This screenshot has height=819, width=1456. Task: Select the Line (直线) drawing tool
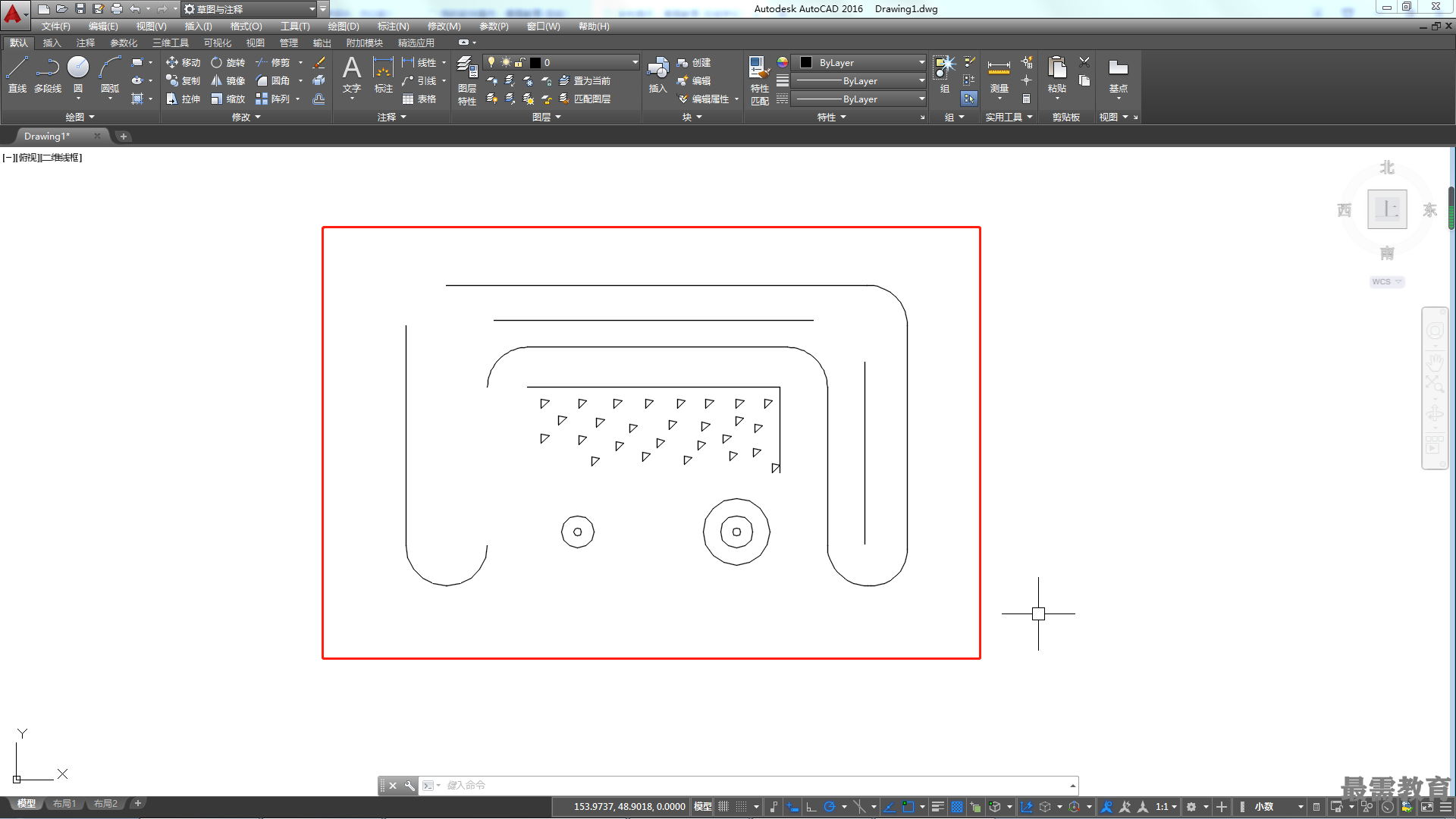click(17, 74)
